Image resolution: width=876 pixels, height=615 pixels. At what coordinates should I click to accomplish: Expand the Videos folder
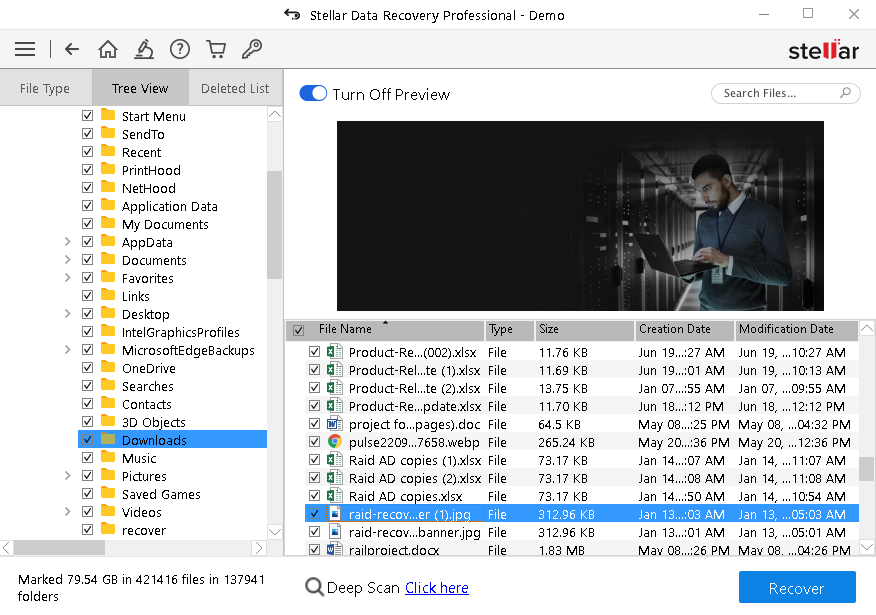tap(68, 512)
